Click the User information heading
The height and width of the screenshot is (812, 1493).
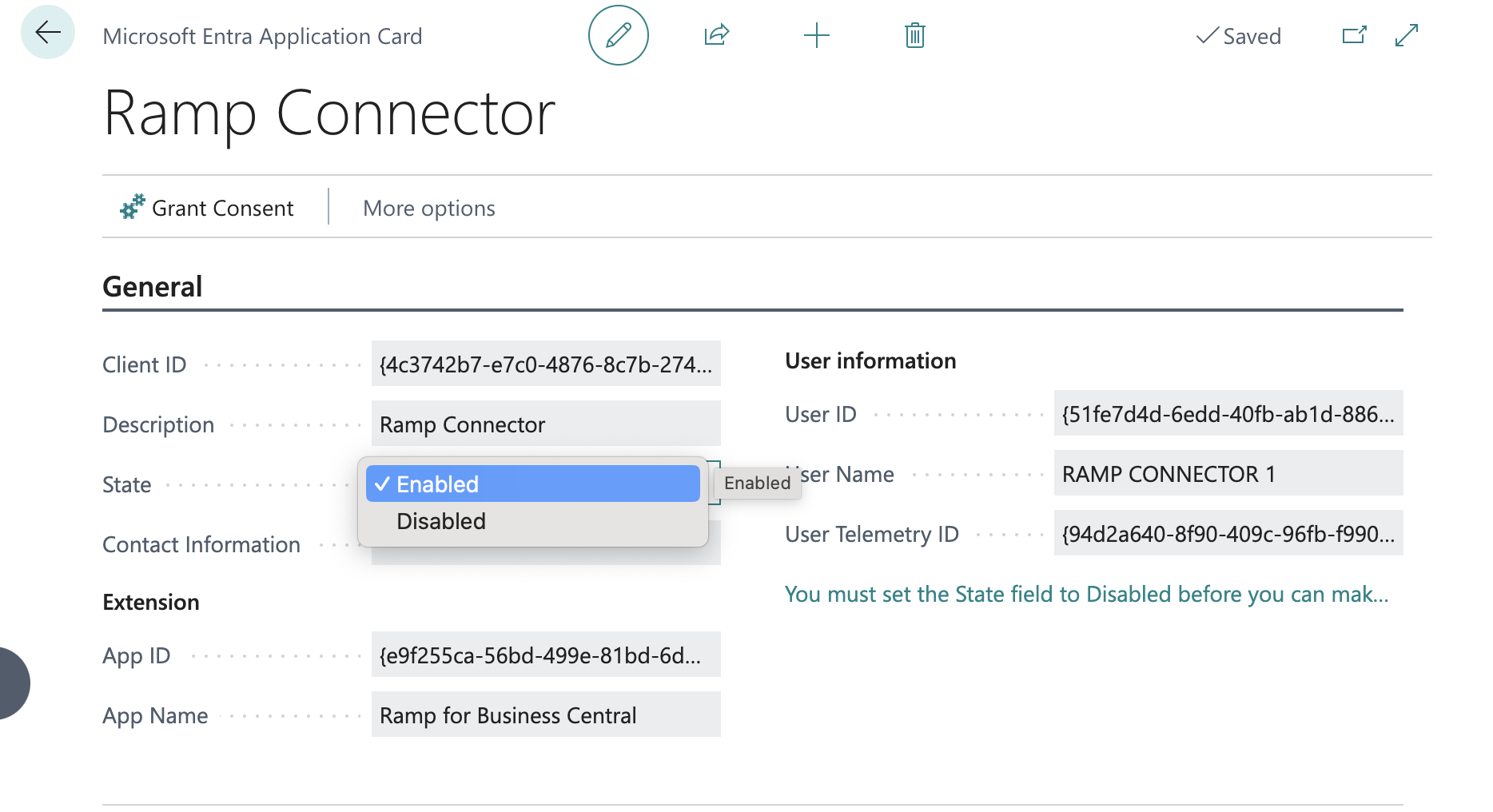(870, 360)
